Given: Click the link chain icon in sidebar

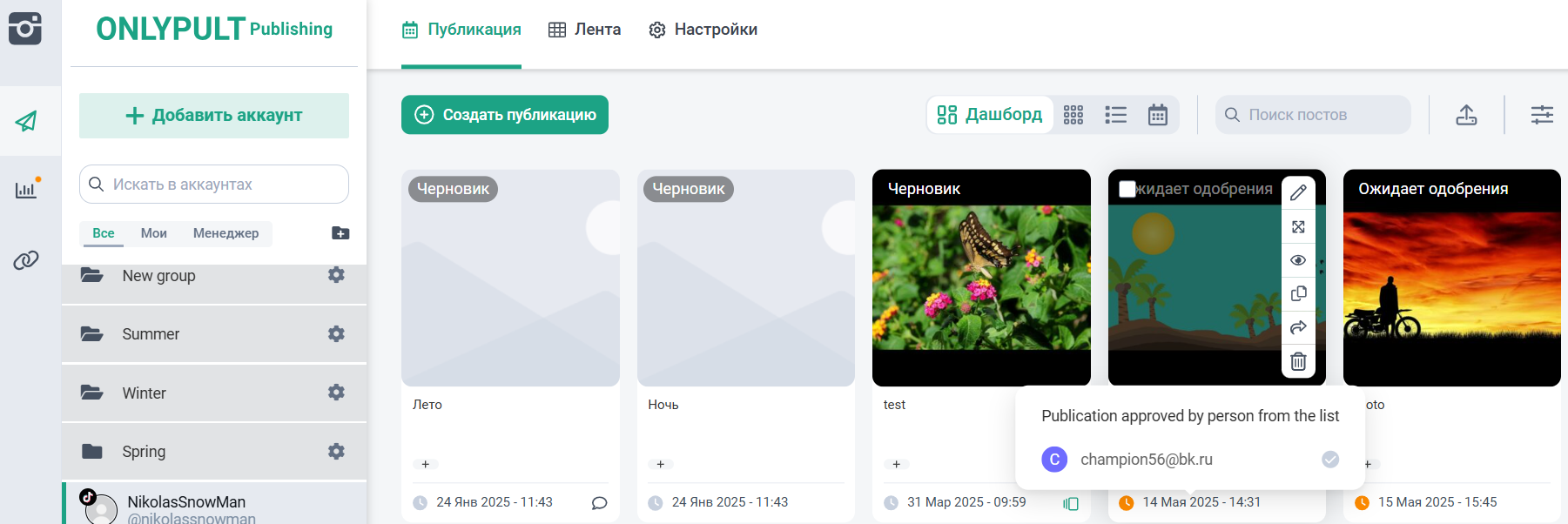Looking at the screenshot, I should click(26, 260).
